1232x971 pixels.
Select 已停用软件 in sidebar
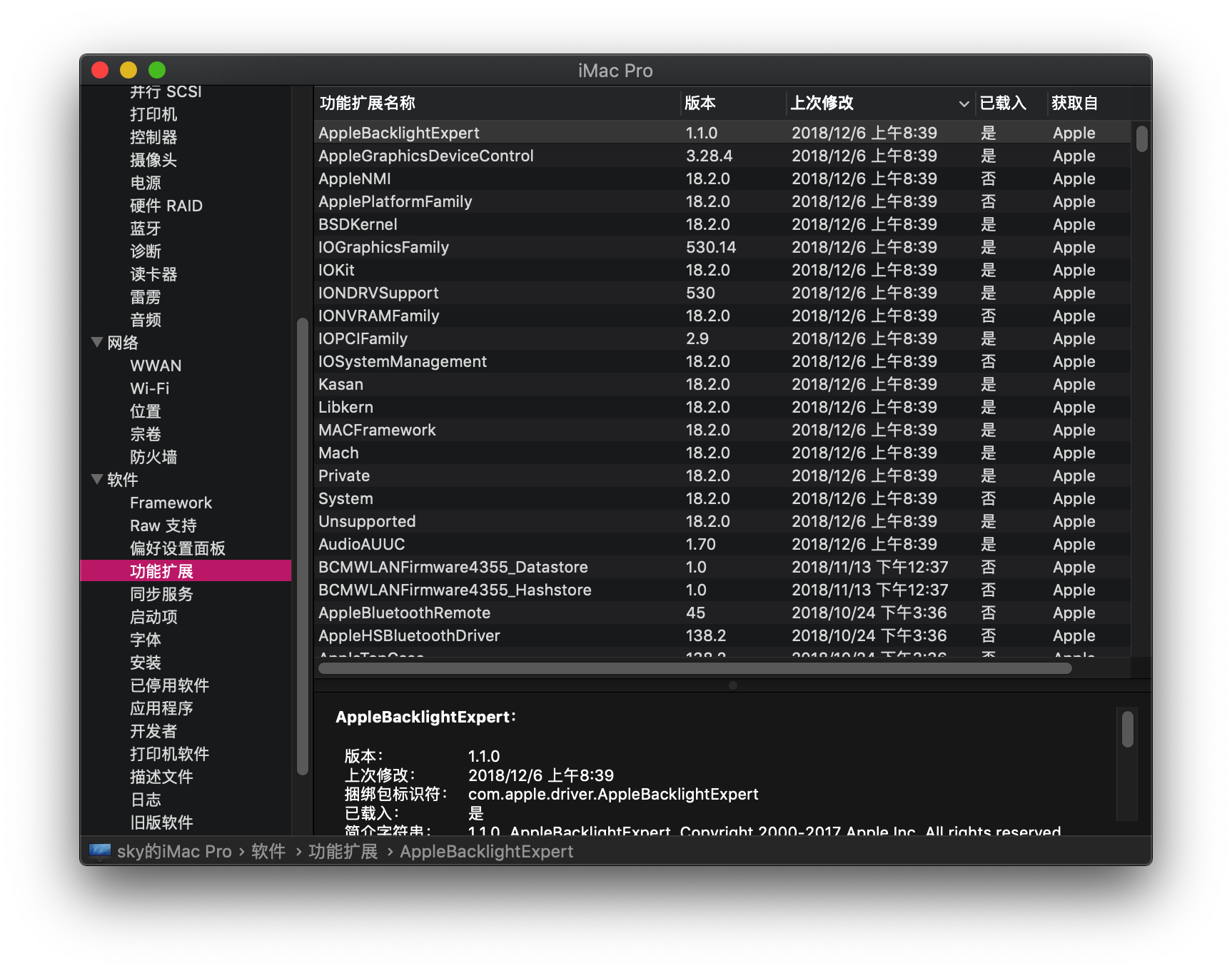(x=169, y=685)
